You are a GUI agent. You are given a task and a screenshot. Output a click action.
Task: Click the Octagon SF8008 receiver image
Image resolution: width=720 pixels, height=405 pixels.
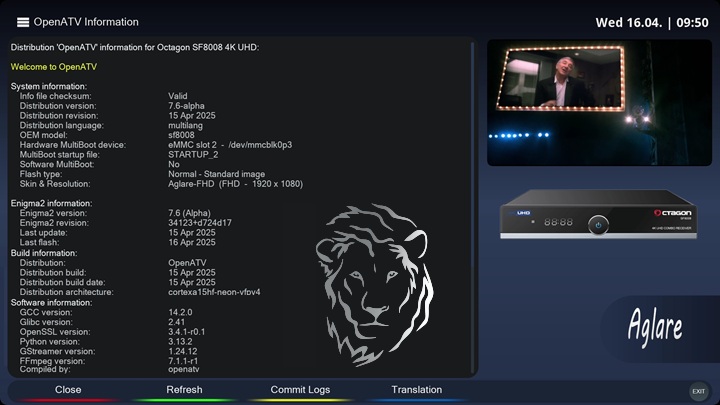(x=598, y=214)
